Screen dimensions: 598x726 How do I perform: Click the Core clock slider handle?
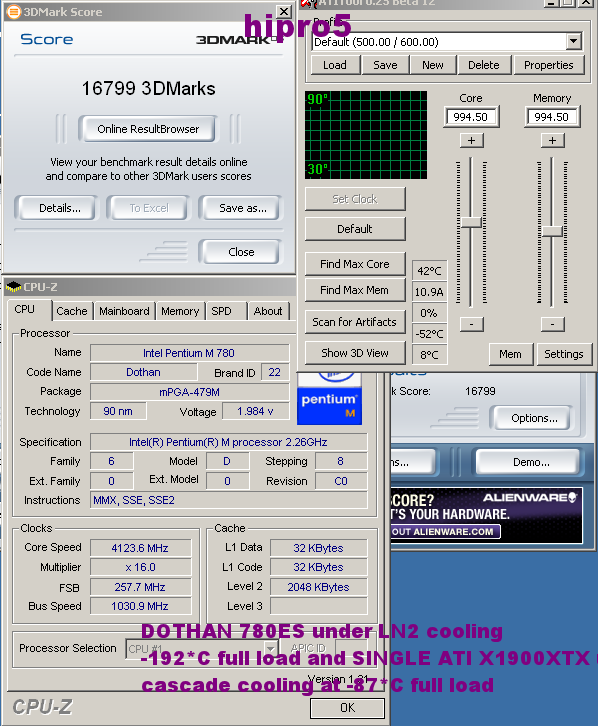(x=471, y=222)
